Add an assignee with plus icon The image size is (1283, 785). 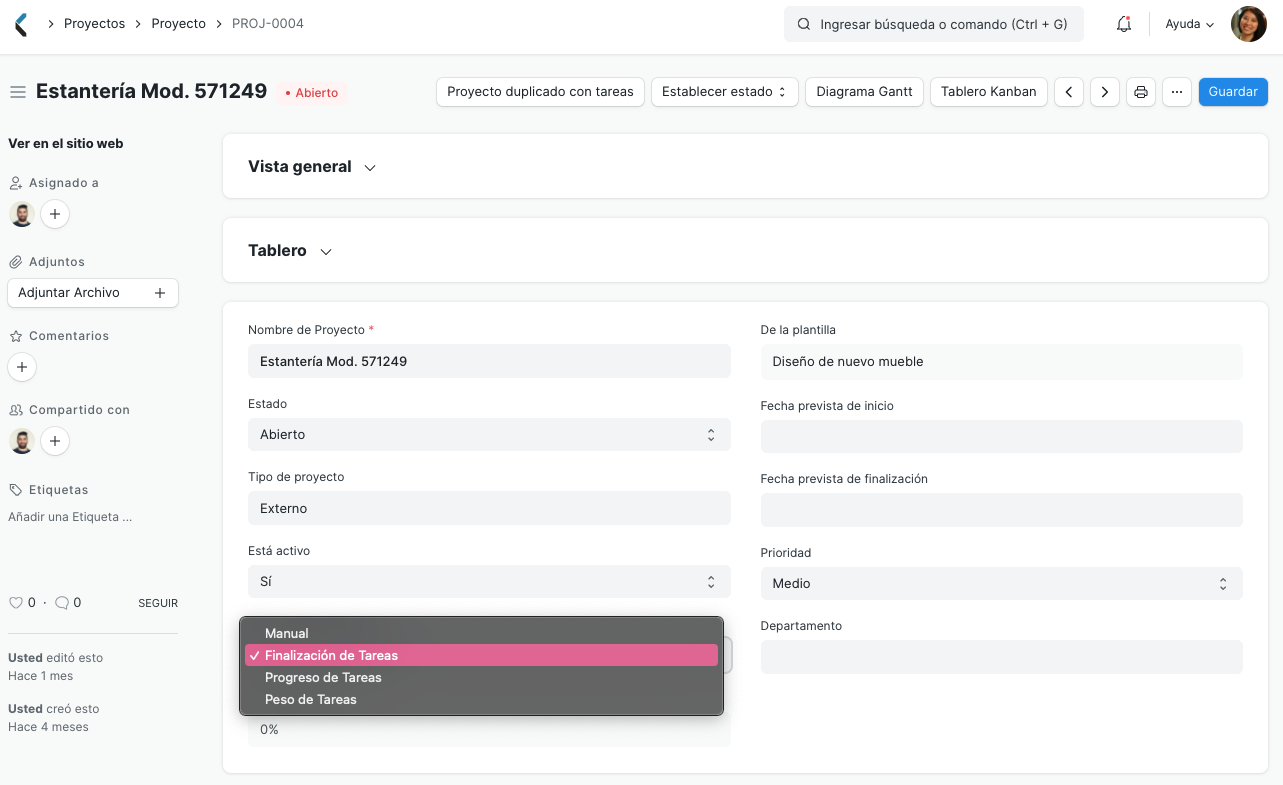(x=55, y=214)
